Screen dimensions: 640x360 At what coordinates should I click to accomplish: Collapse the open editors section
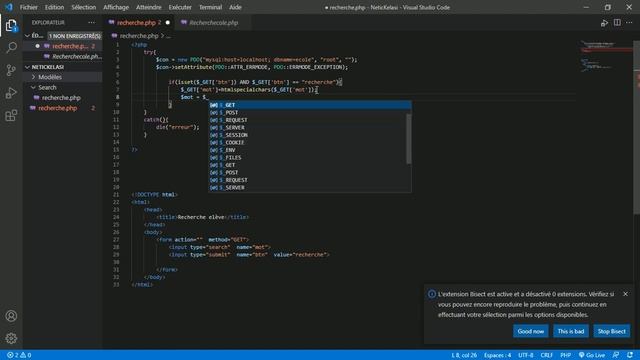pos(27,36)
